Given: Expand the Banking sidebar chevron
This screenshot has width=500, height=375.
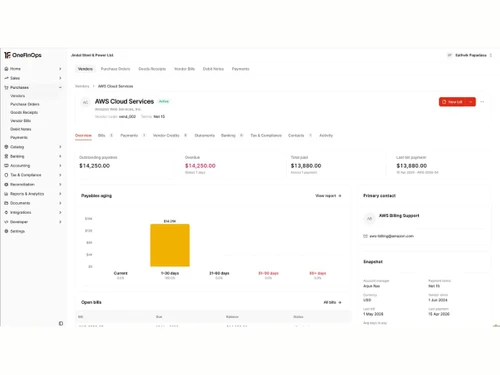Looking at the screenshot, I should 60,156.
